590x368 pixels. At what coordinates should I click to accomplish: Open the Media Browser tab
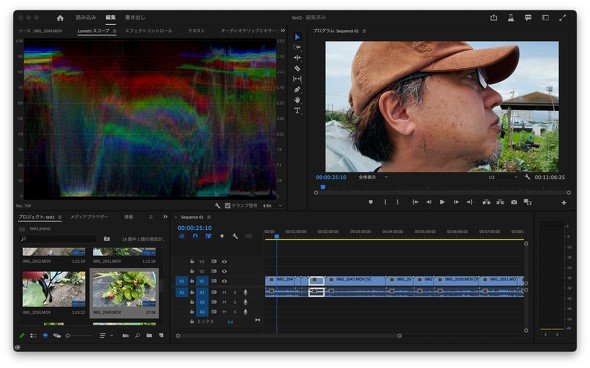coord(89,217)
